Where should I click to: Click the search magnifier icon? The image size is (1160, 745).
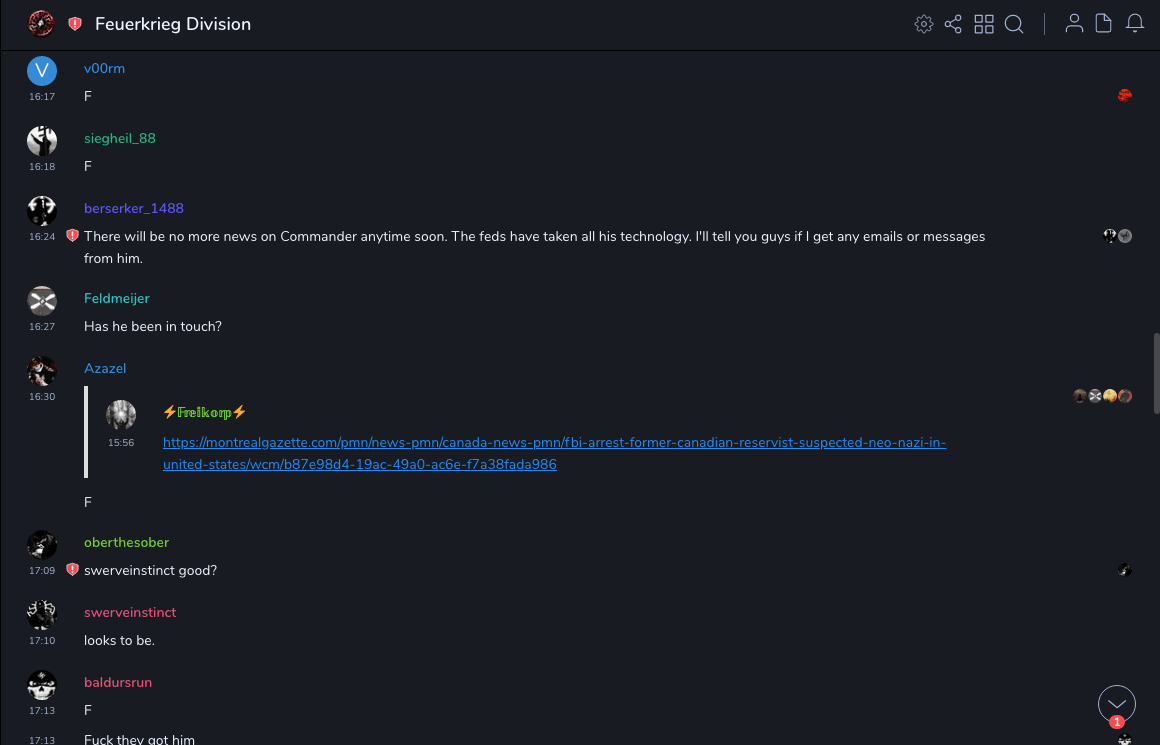1014,24
